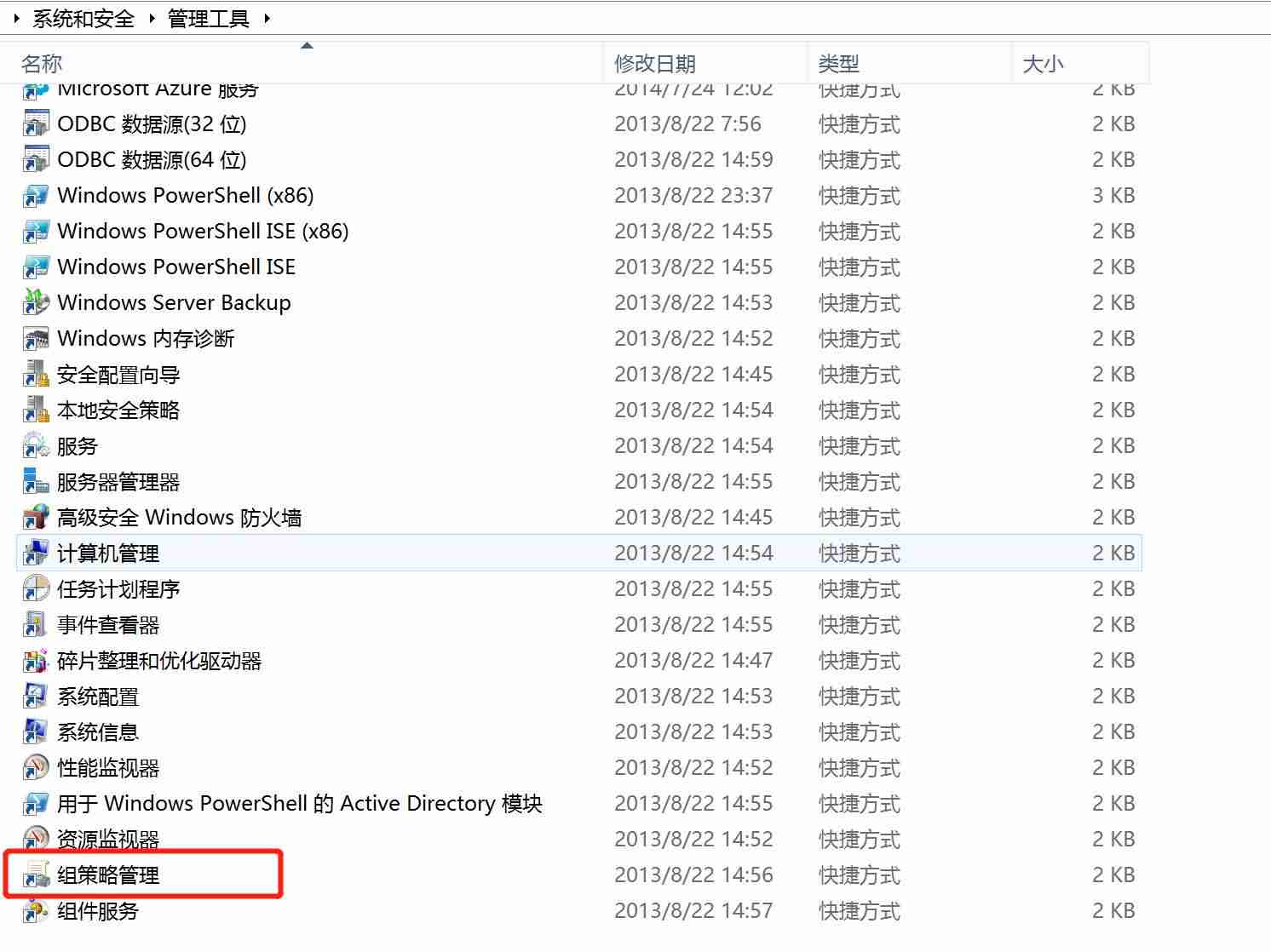This screenshot has height=952, width=1271.
Task: Click the date 2013/8/22 14:57
Action: click(693, 911)
